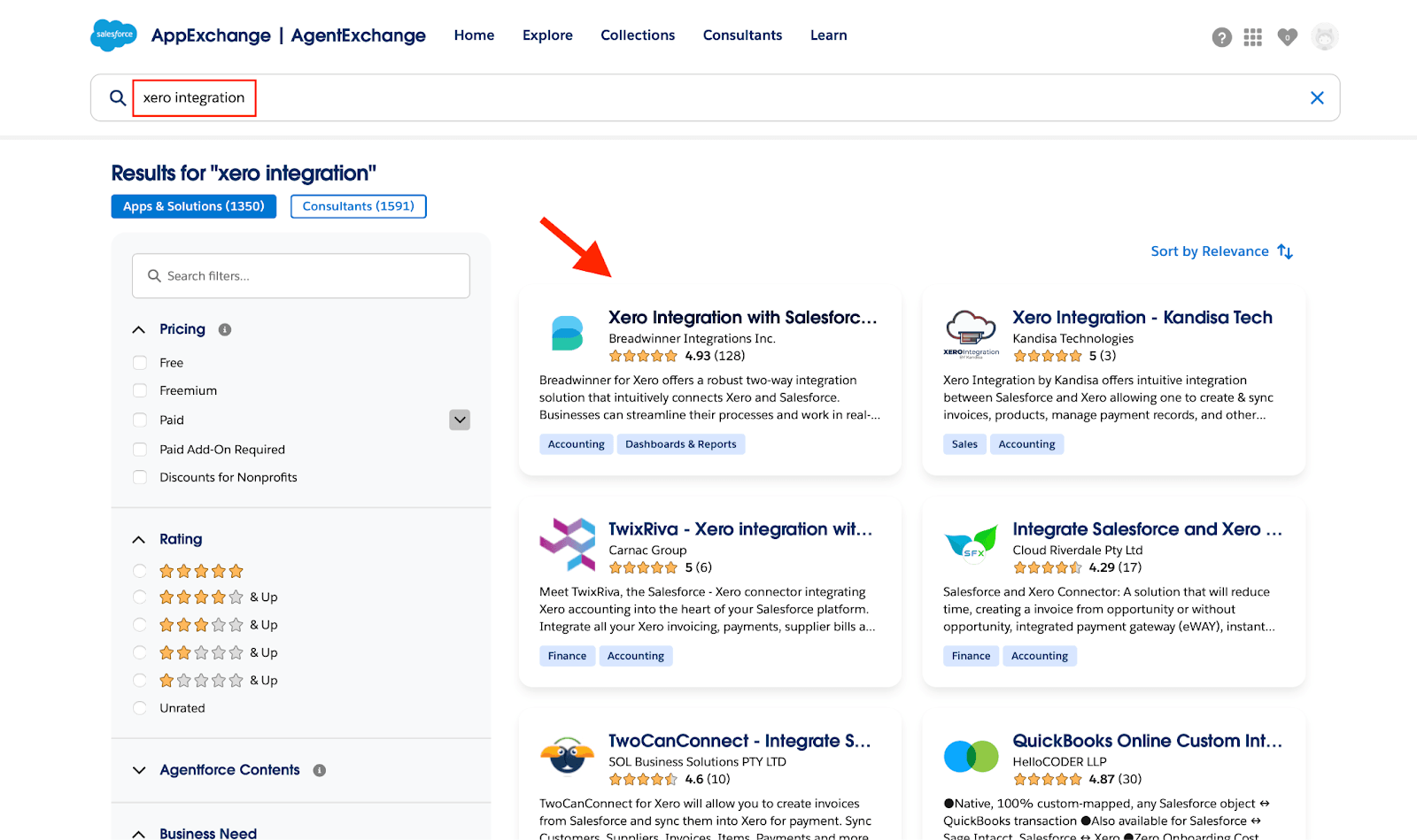The height and width of the screenshot is (840, 1417).
Task: Click the Agentforce Contents info icon
Action: coord(320,770)
